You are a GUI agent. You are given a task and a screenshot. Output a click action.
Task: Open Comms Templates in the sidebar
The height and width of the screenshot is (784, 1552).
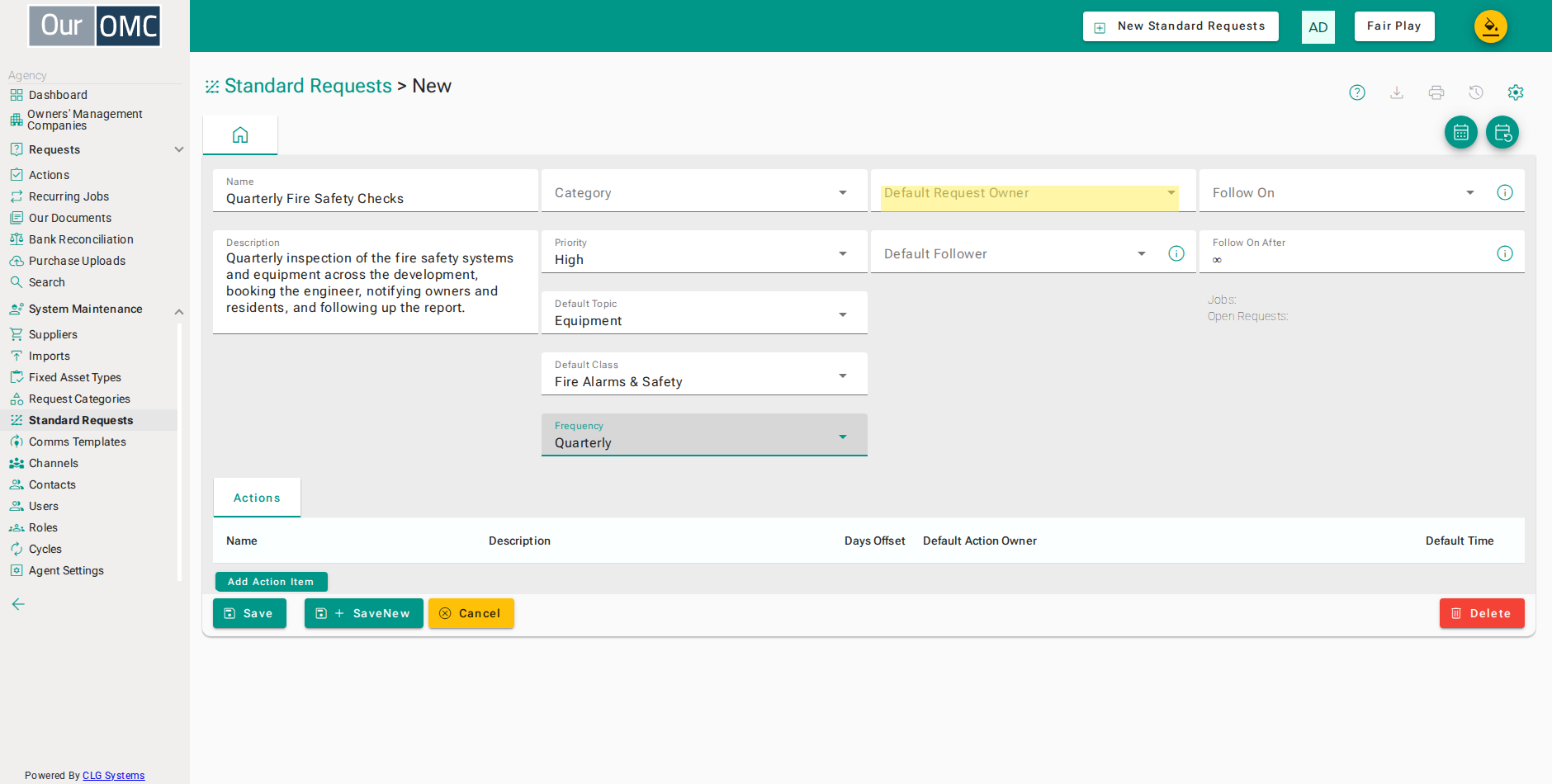point(78,442)
